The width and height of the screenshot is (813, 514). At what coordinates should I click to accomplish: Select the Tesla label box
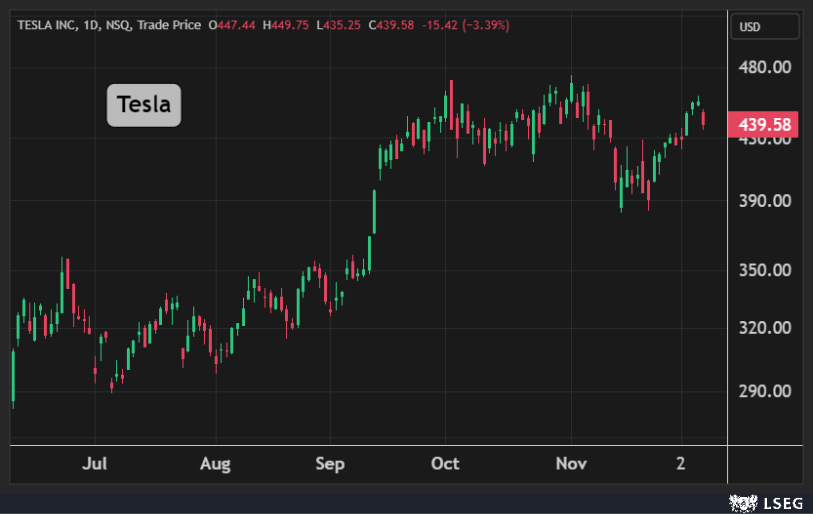click(x=144, y=105)
